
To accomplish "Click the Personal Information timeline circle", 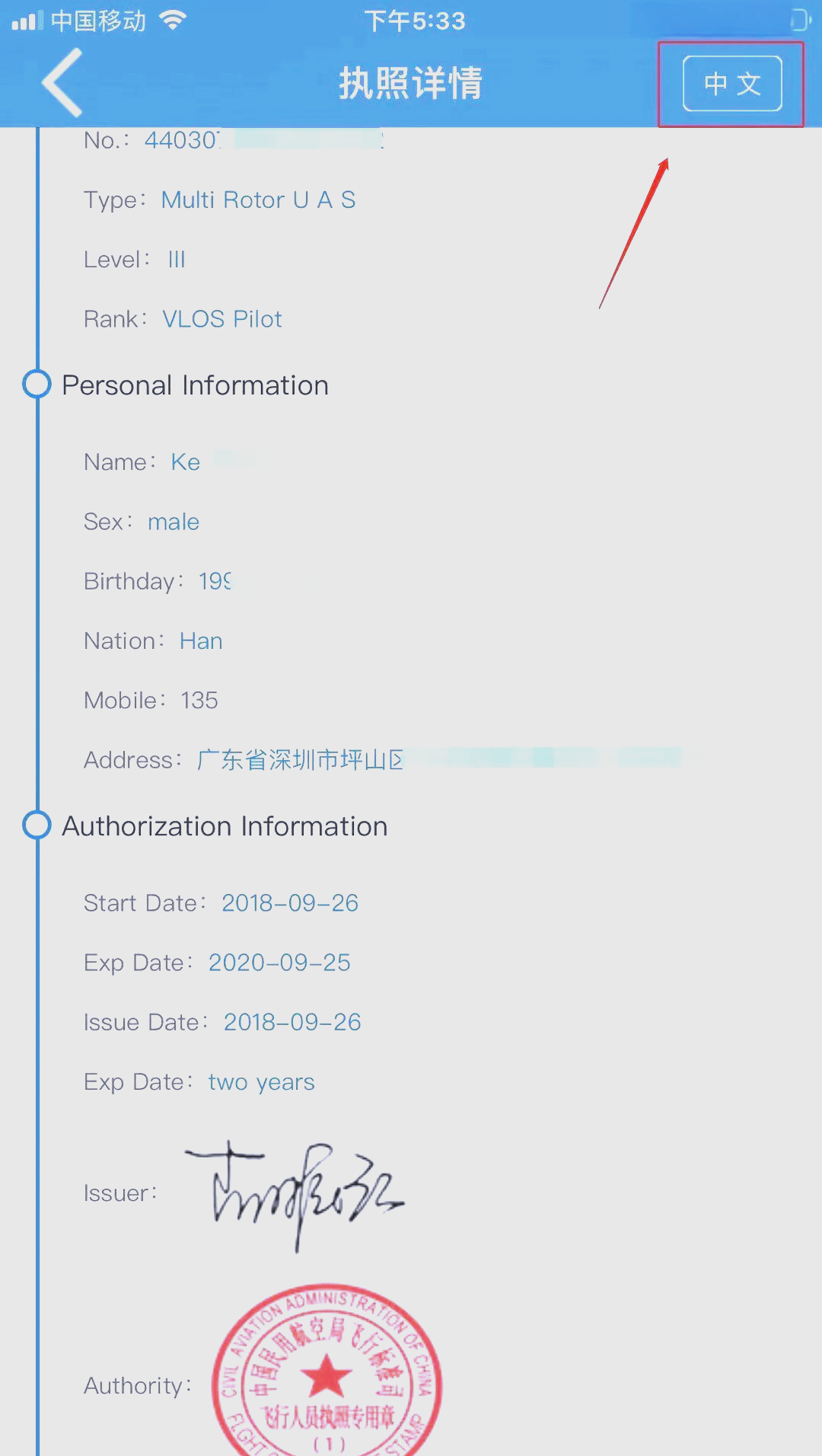I will [x=37, y=385].
